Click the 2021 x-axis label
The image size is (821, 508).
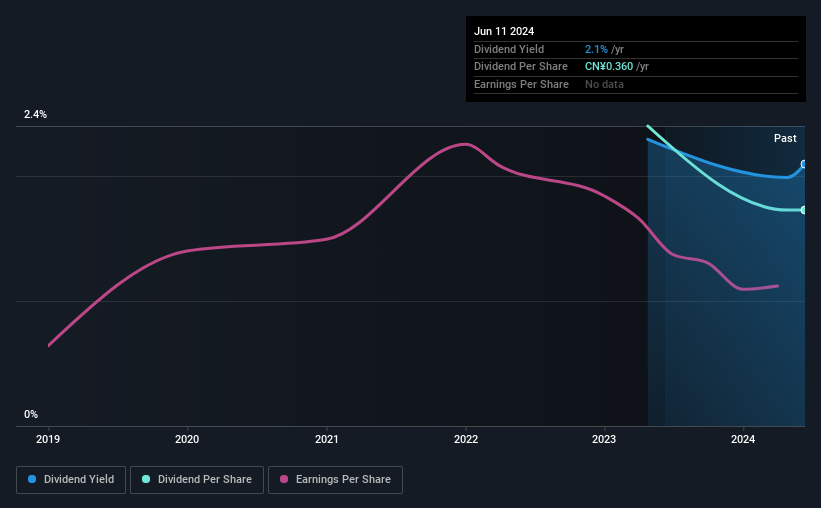[x=327, y=439]
